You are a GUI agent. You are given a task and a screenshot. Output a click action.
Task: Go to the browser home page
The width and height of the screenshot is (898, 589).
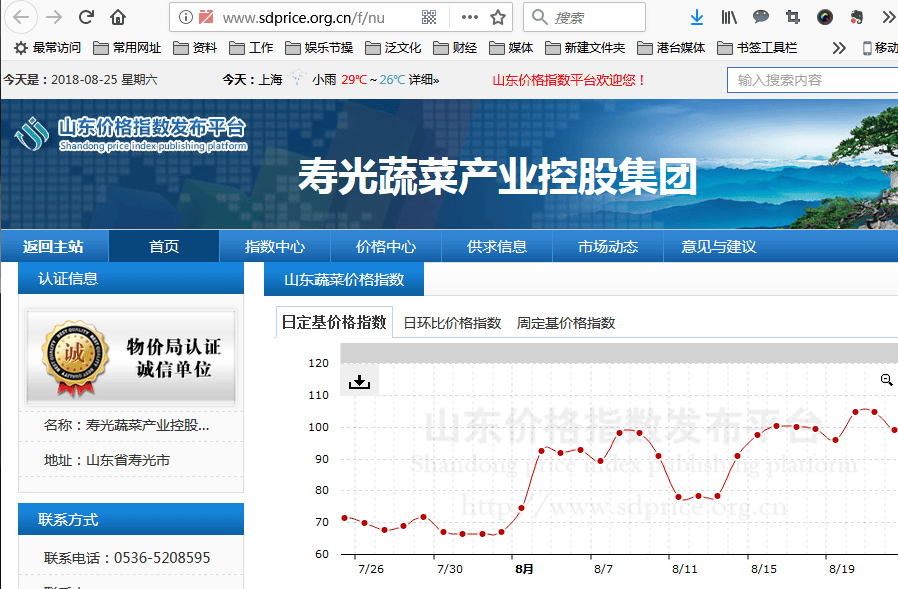click(118, 17)
